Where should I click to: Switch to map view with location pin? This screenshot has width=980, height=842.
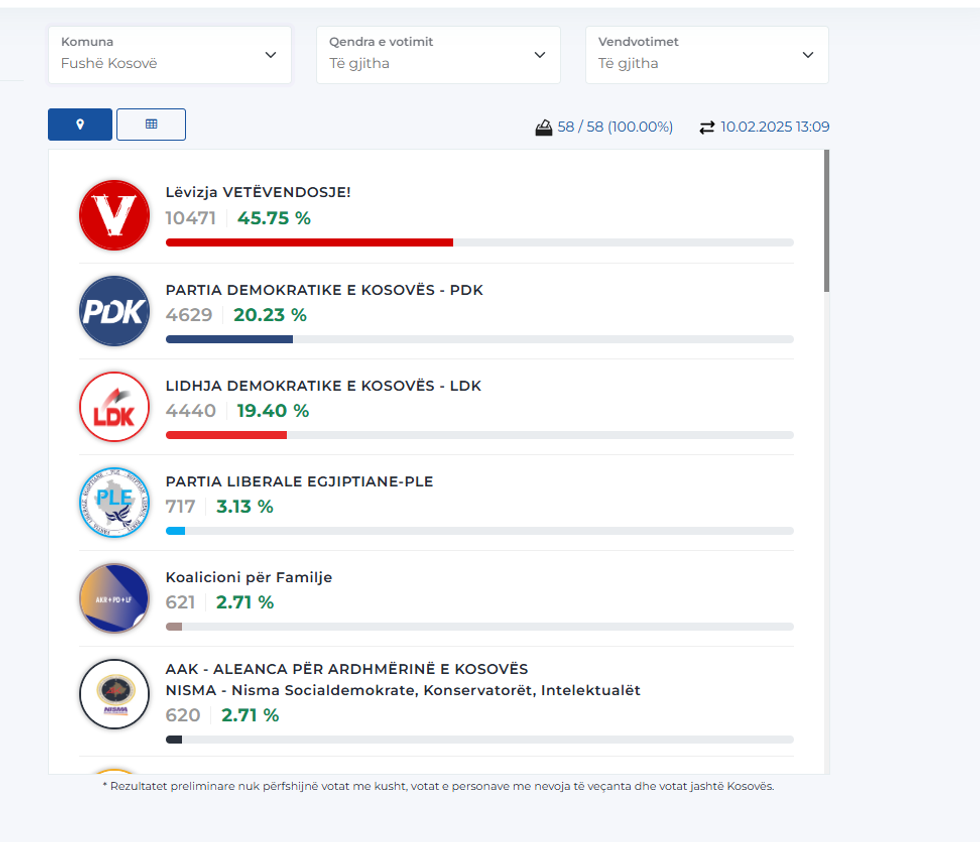(80, 124)
